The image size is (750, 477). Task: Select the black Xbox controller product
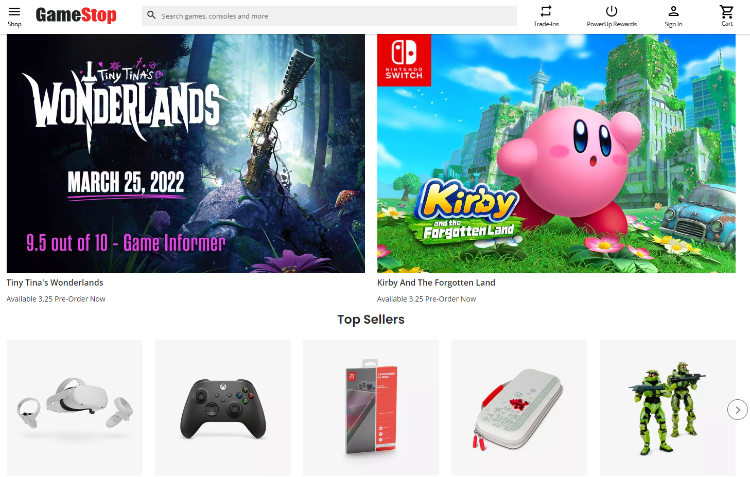click(223, 407)
